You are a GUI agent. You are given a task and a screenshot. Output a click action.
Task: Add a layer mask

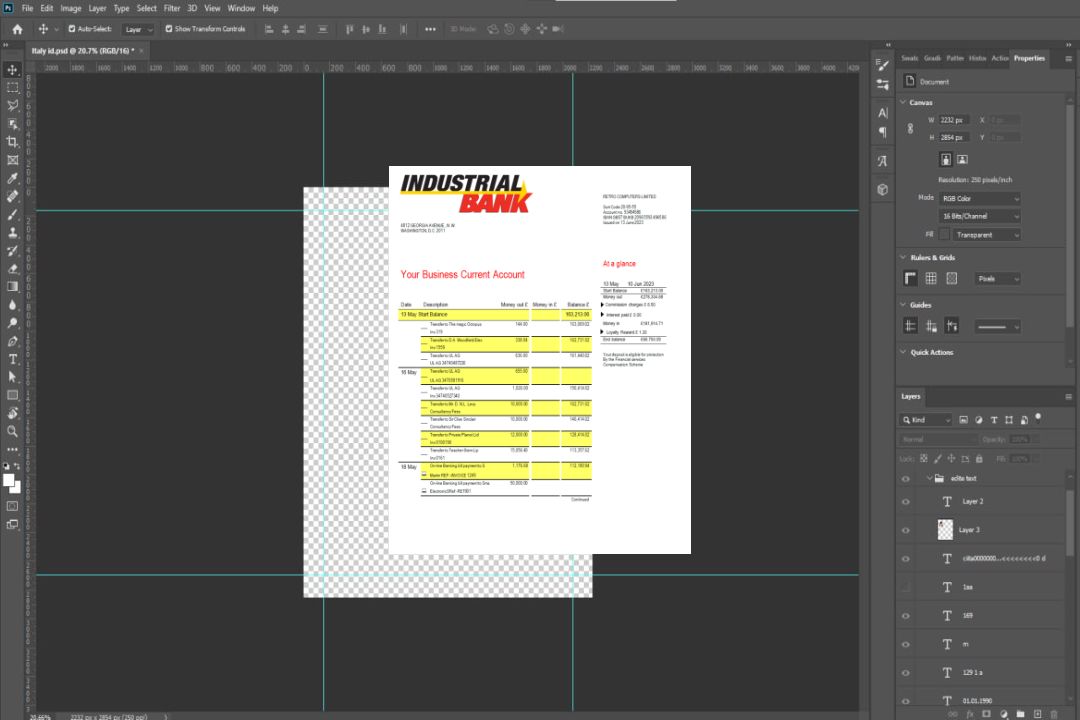click(x=986, y=714)
